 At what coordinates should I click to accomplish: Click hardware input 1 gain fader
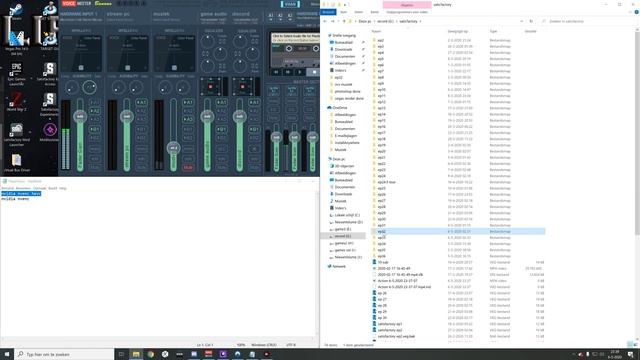80,116
